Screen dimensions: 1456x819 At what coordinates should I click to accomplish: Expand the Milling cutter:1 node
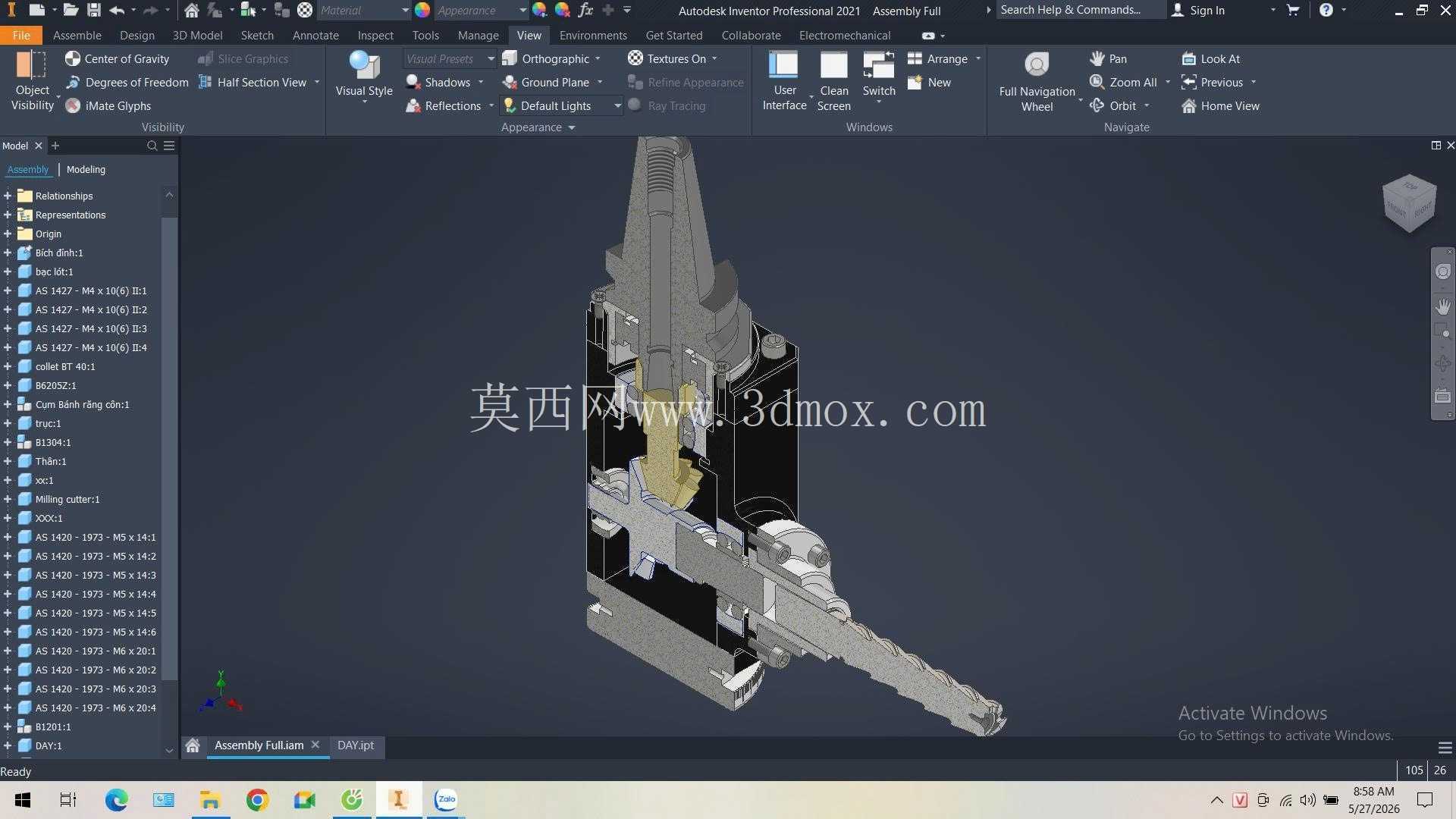pos(8,499)
